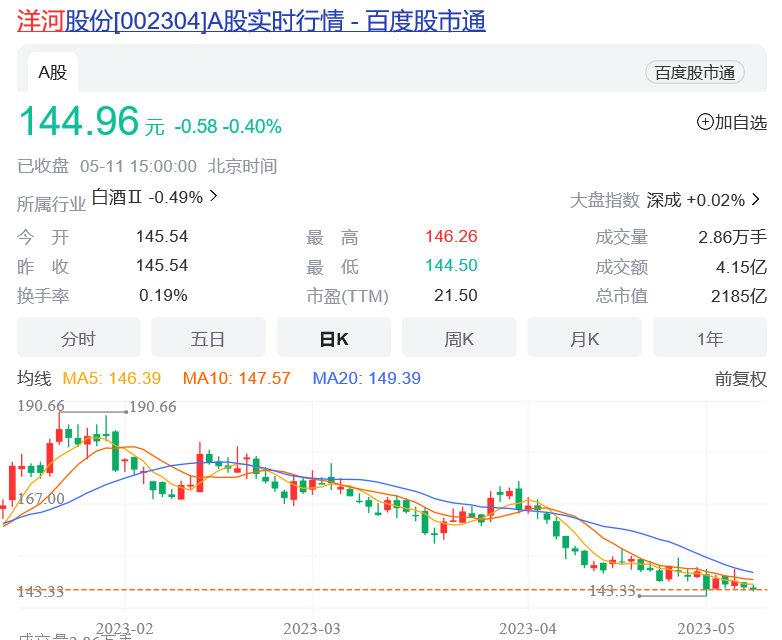Click the 总市值 value 2185亿
This screenshot has width=782, height=640.
739,296
